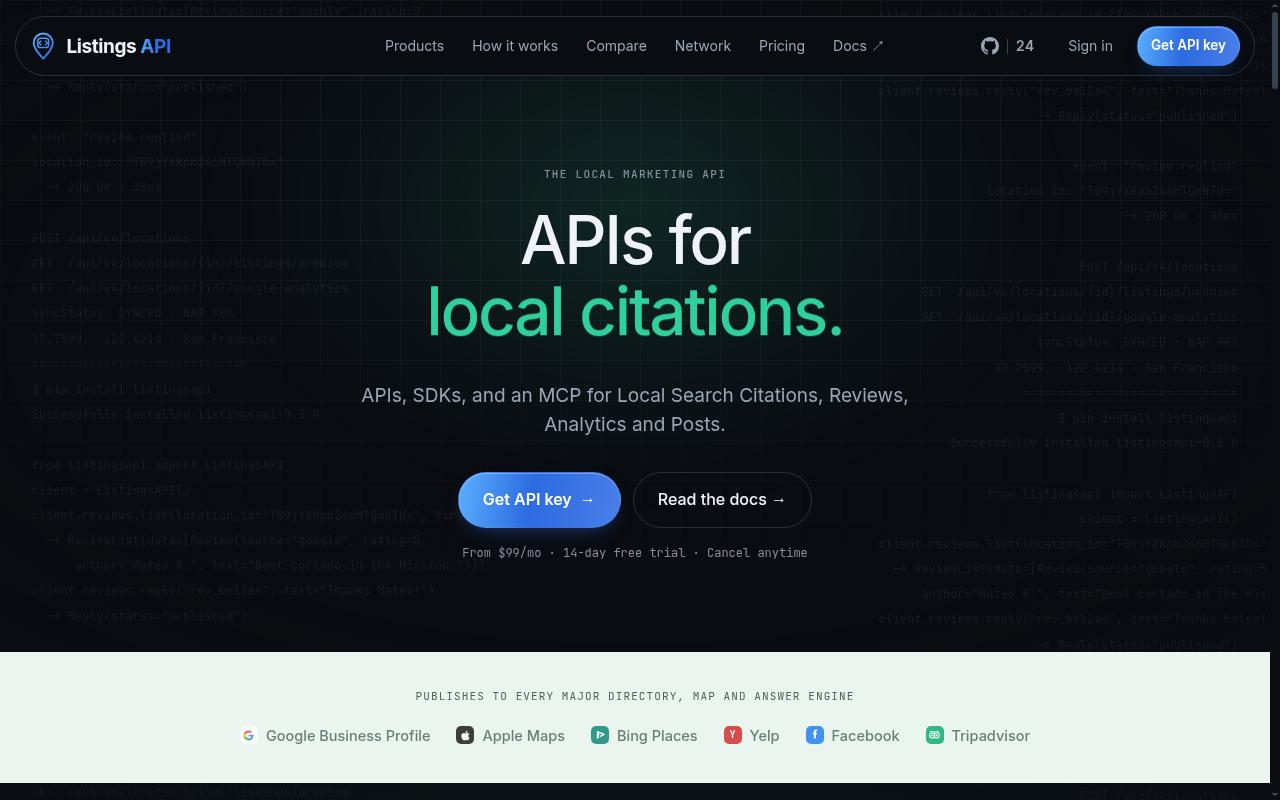This screenshot has height=800, width=1280.
Task: Open the Network nav item
Action: (x=703, y=46)
